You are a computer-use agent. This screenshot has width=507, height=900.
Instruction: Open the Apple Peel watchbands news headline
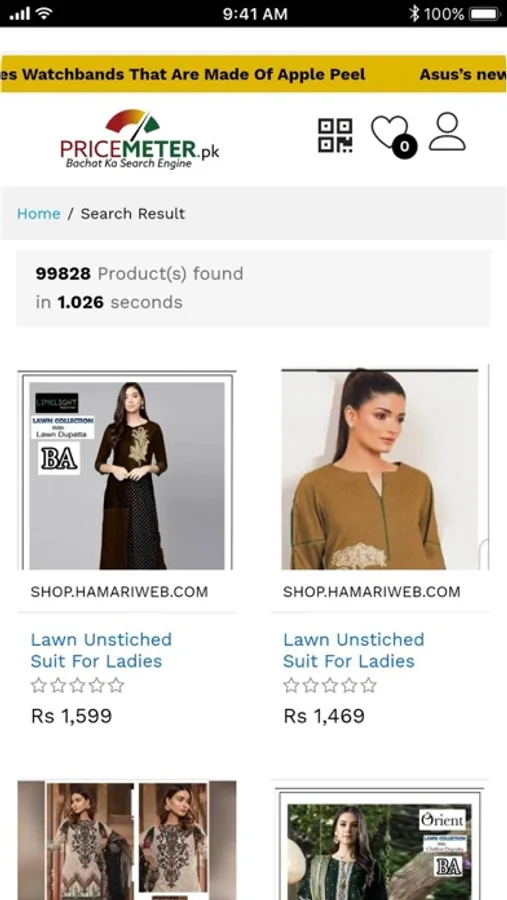pos(184,75)
